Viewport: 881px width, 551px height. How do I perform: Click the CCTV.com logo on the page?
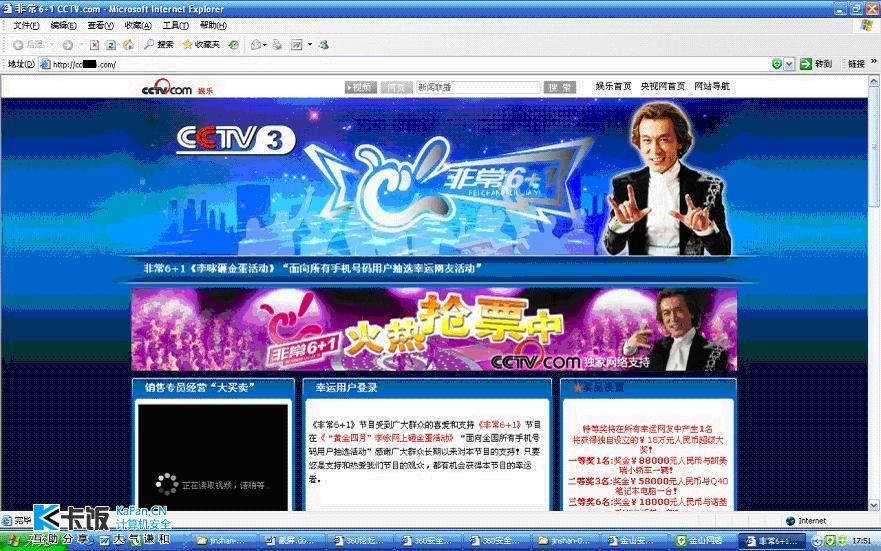[x=166, y=88]
